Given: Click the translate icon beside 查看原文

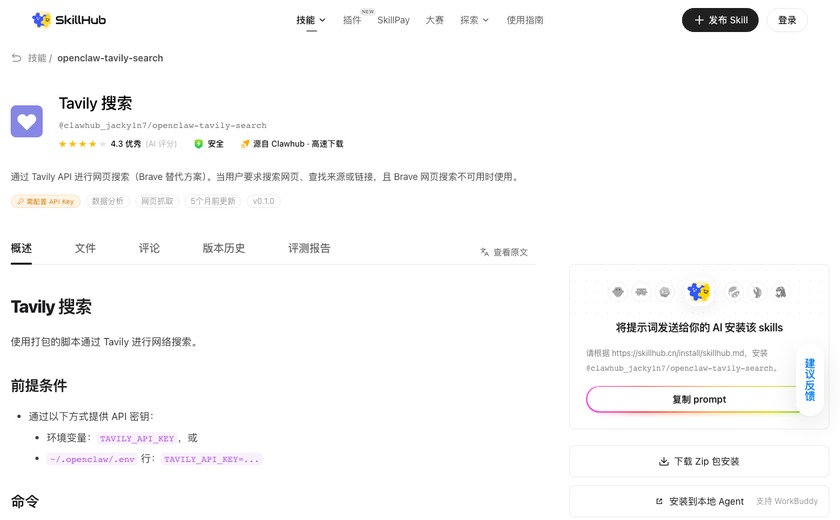Looking at the screenshot, I should [x=485, y=252].
